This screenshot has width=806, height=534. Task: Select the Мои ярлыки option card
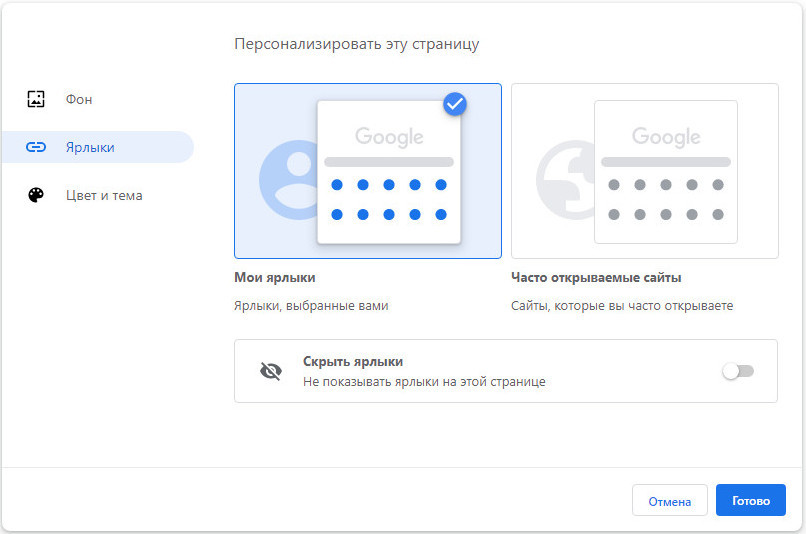pos(368,171)
